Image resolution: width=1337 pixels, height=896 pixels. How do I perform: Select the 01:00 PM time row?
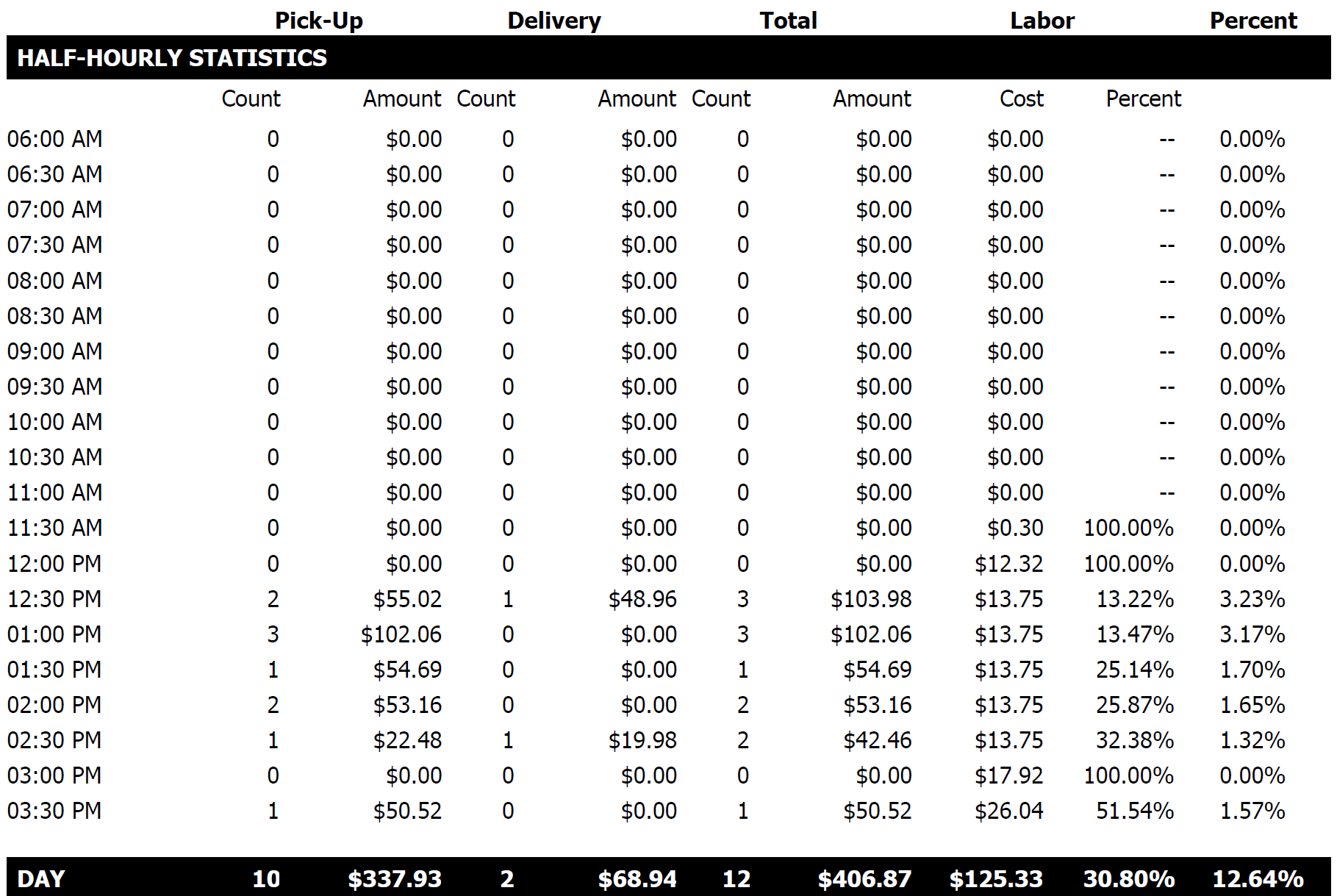54,634
